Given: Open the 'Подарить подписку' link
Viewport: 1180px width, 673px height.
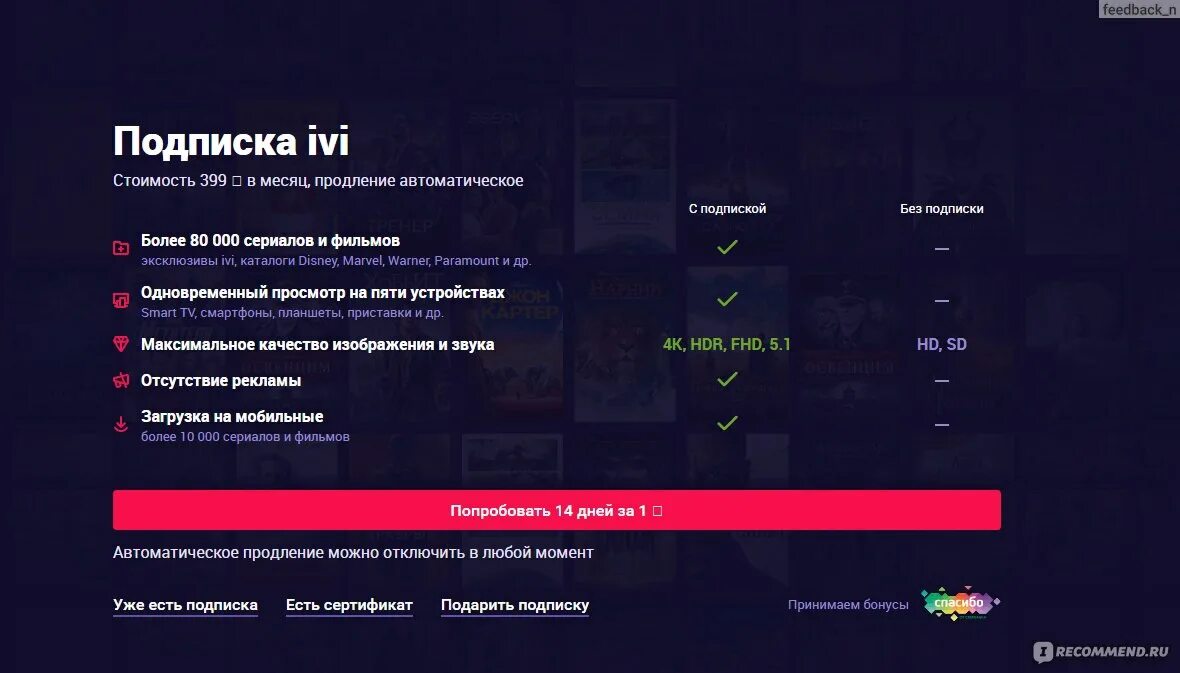Looking at the screenshot, I should pos(515,605).
